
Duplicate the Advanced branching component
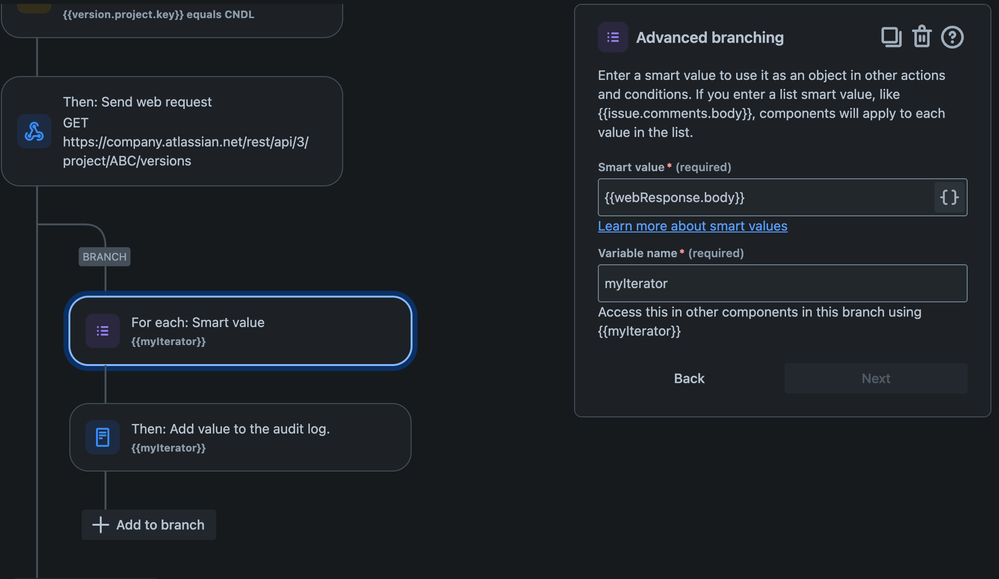click(890, 38)
